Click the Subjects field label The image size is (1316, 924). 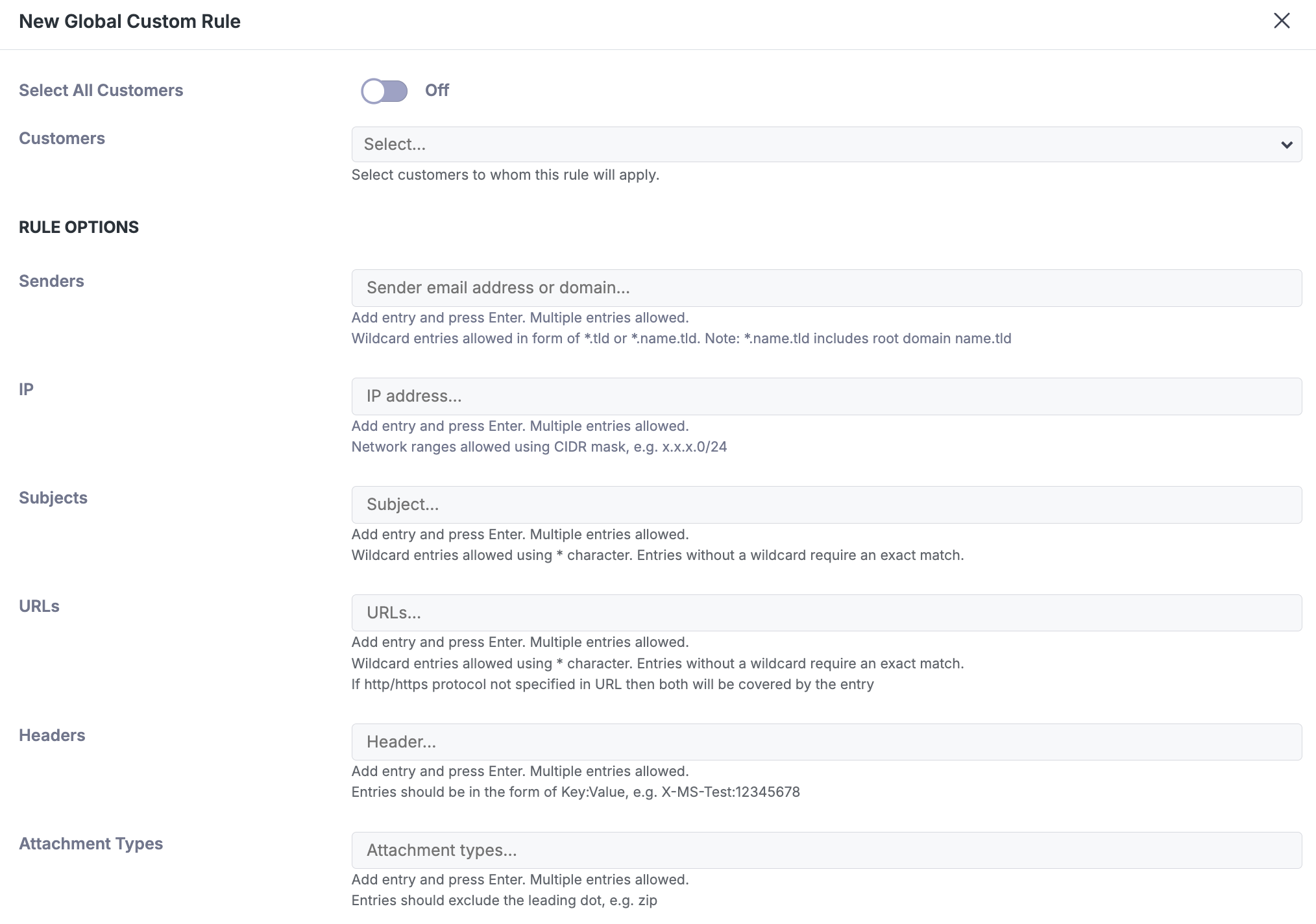[53, 498]
